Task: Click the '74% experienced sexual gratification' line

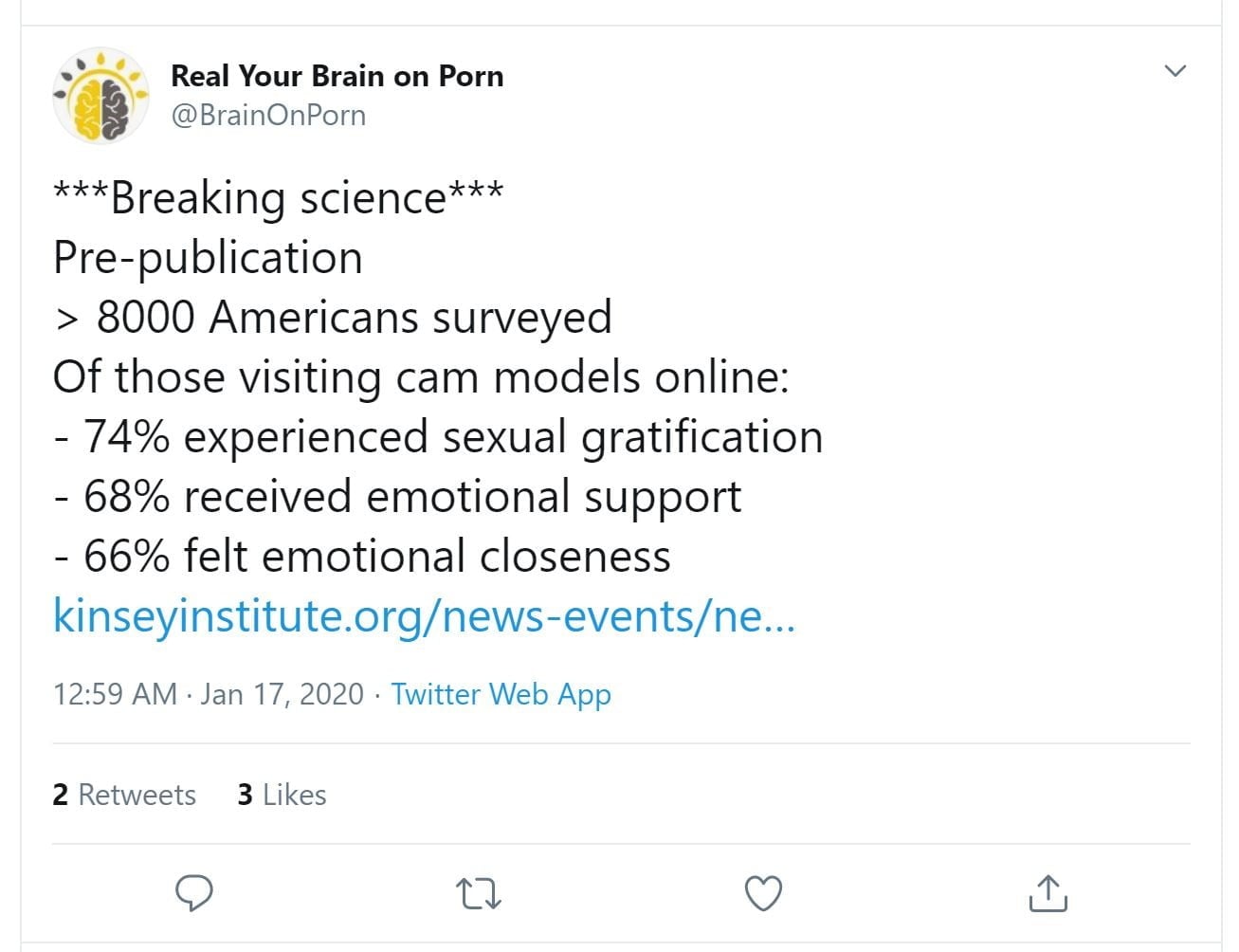Action: tap(438, 437)
